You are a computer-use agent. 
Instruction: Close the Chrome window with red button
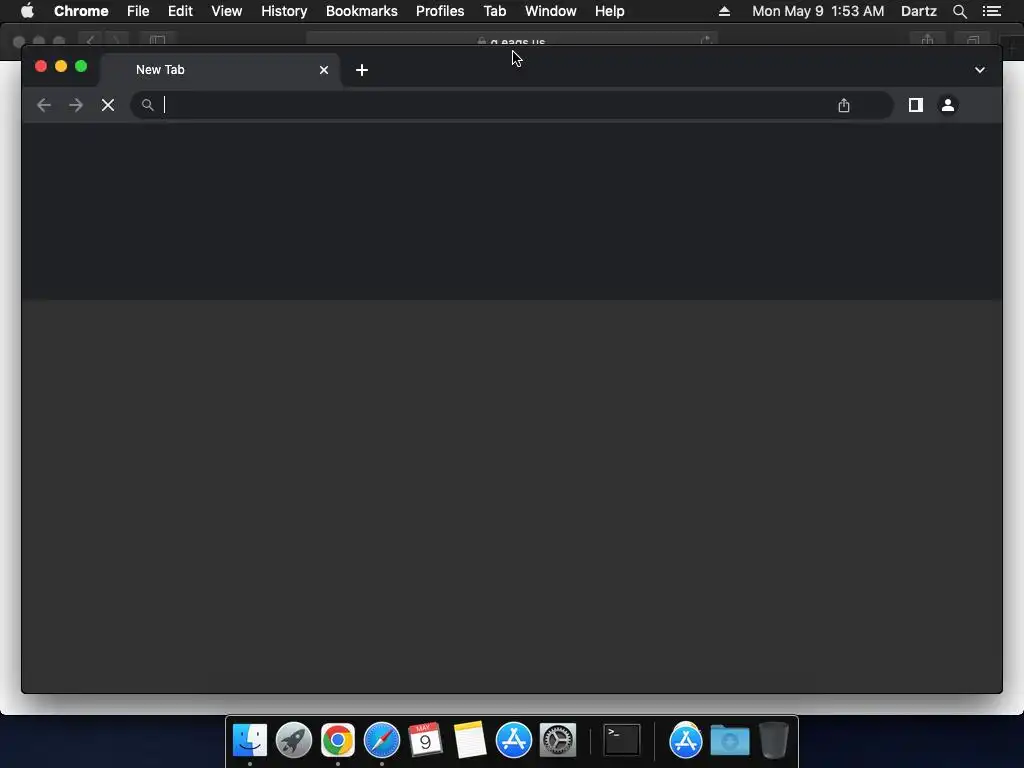40,66
